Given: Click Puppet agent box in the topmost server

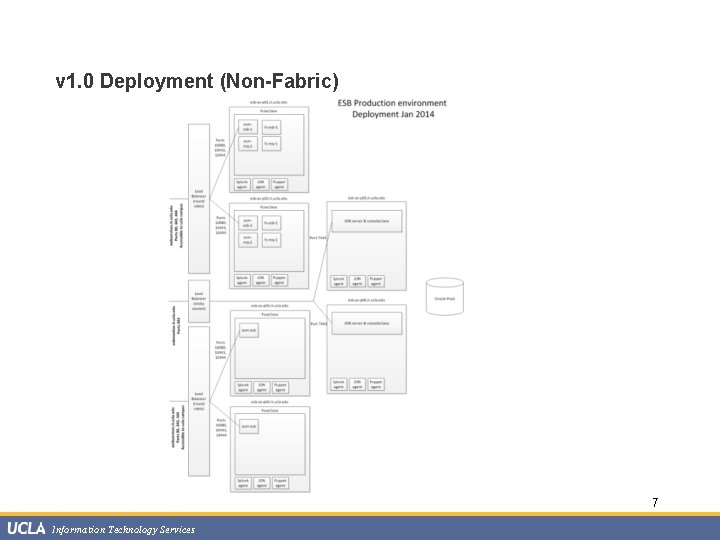Looking at the screenshot, I should tap(279, 184).
